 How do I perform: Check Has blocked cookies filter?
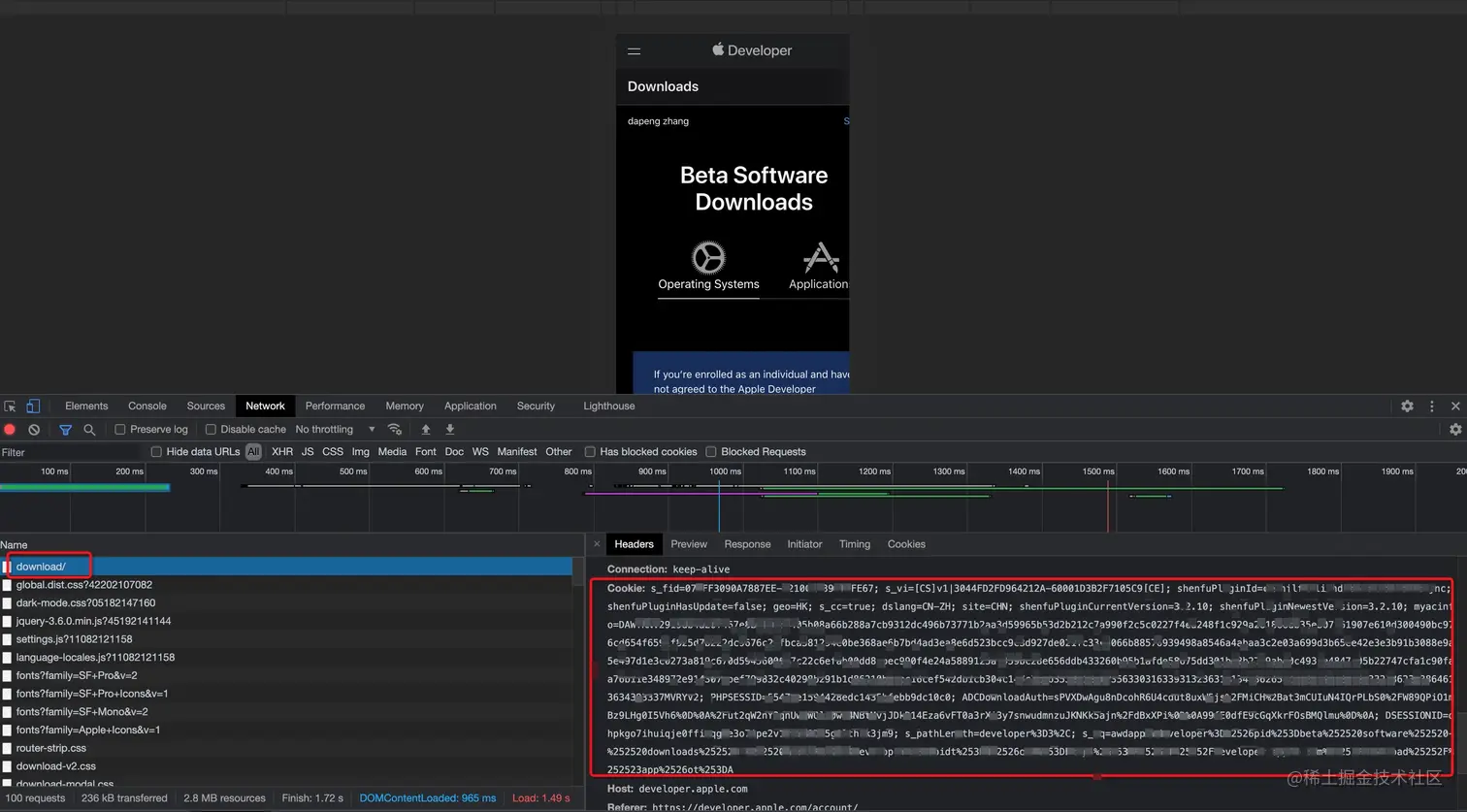tap(590, 452)
